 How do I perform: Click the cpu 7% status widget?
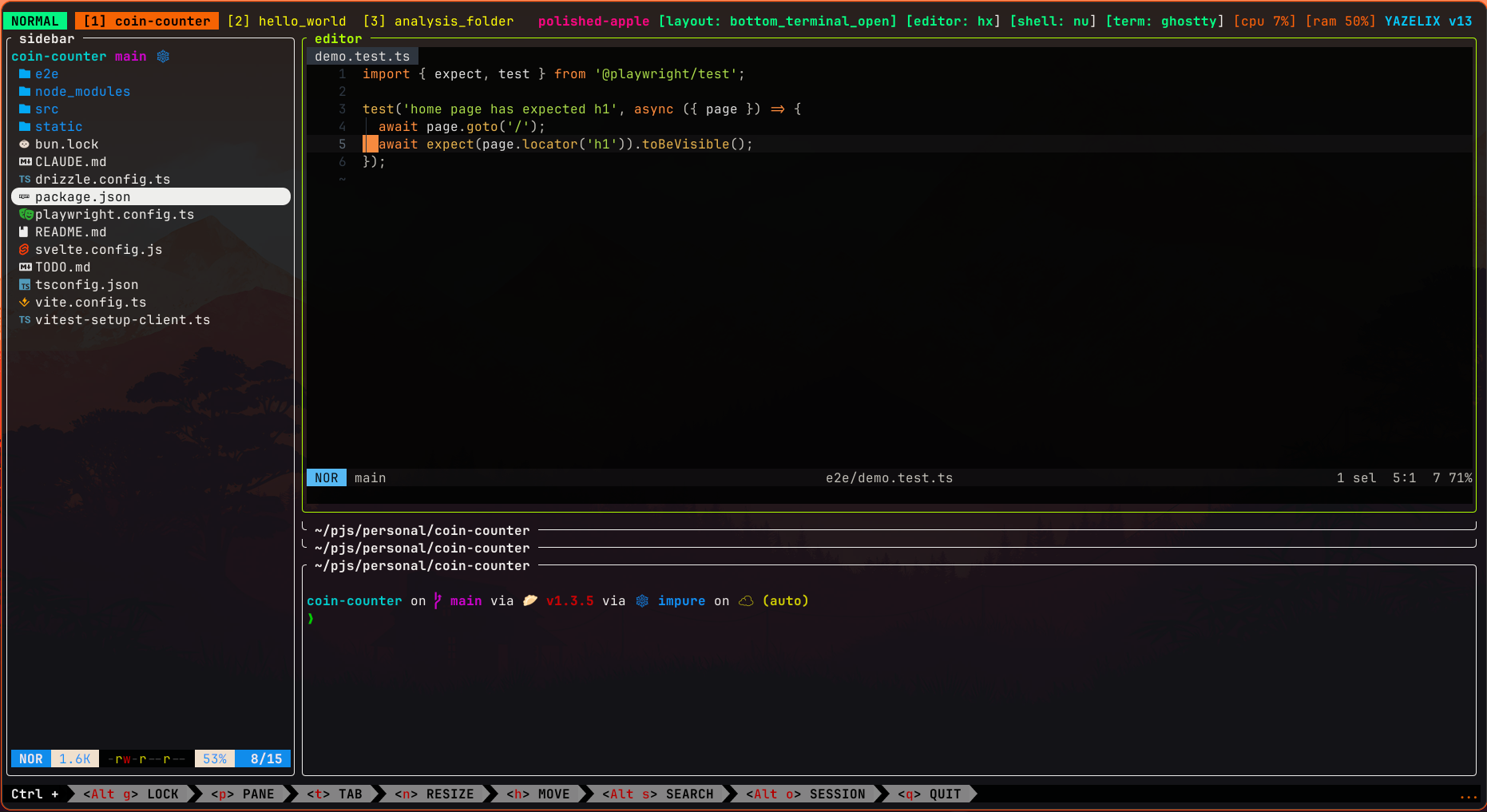[1264, 22]
